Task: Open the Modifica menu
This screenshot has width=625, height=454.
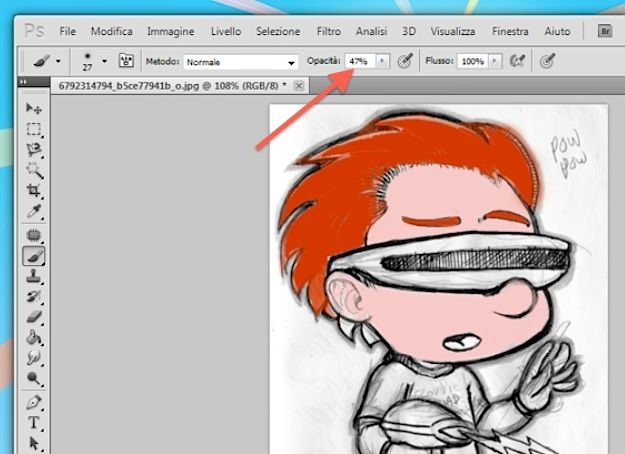Action: [x=112, y=31]
